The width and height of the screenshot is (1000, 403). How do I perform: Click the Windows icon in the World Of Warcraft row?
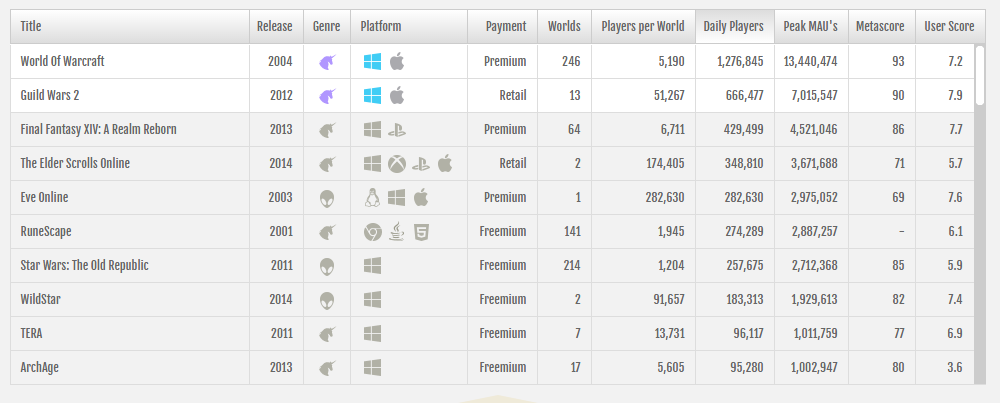pos(372,62)
